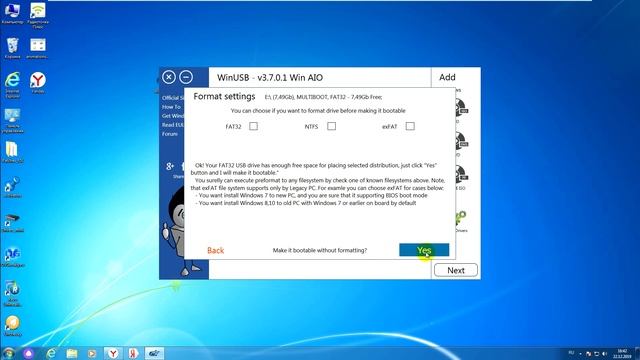
Task: Open the Computer desktop icon
Action: pos(12,13)
